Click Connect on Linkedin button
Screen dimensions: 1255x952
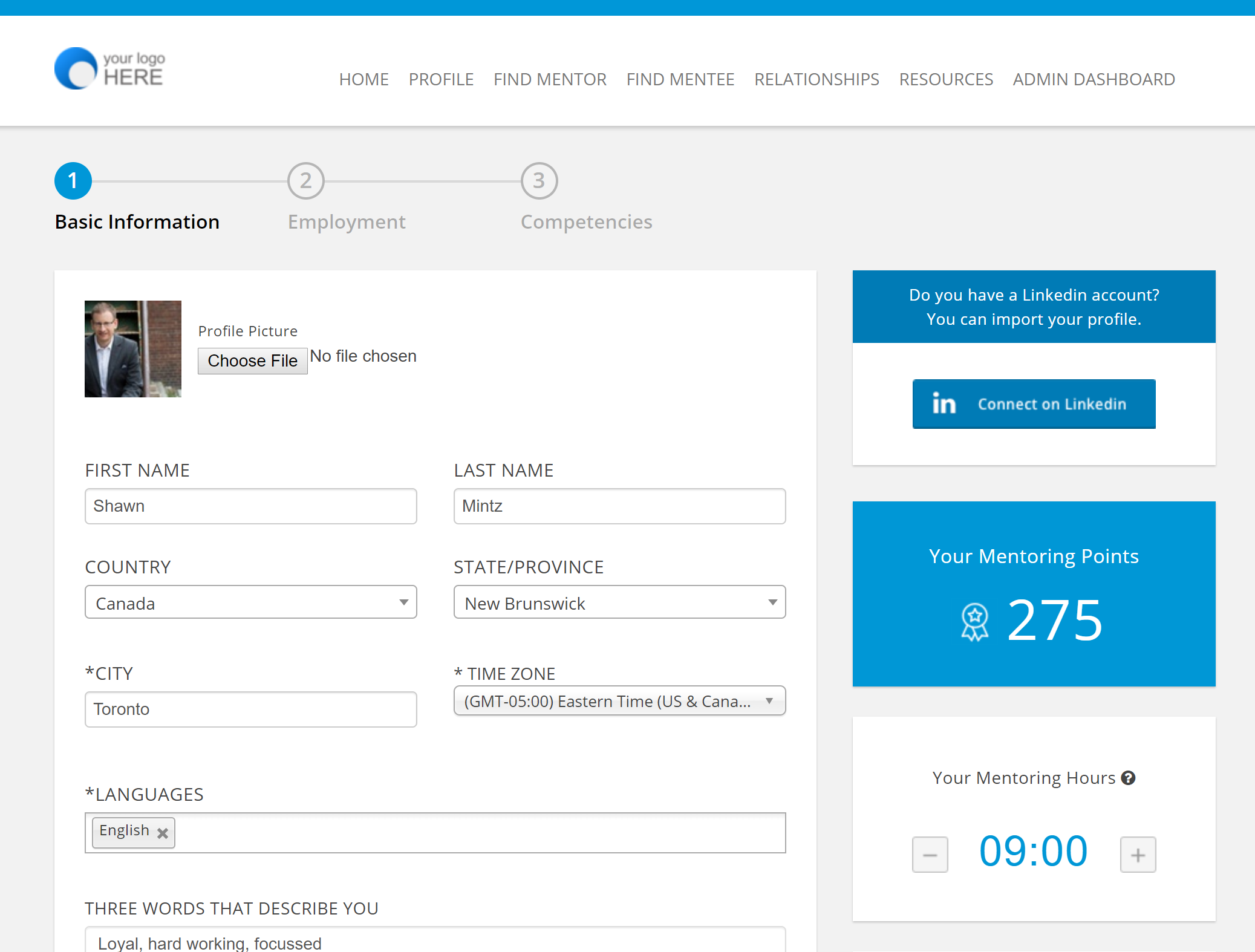tap(1034, 404)
